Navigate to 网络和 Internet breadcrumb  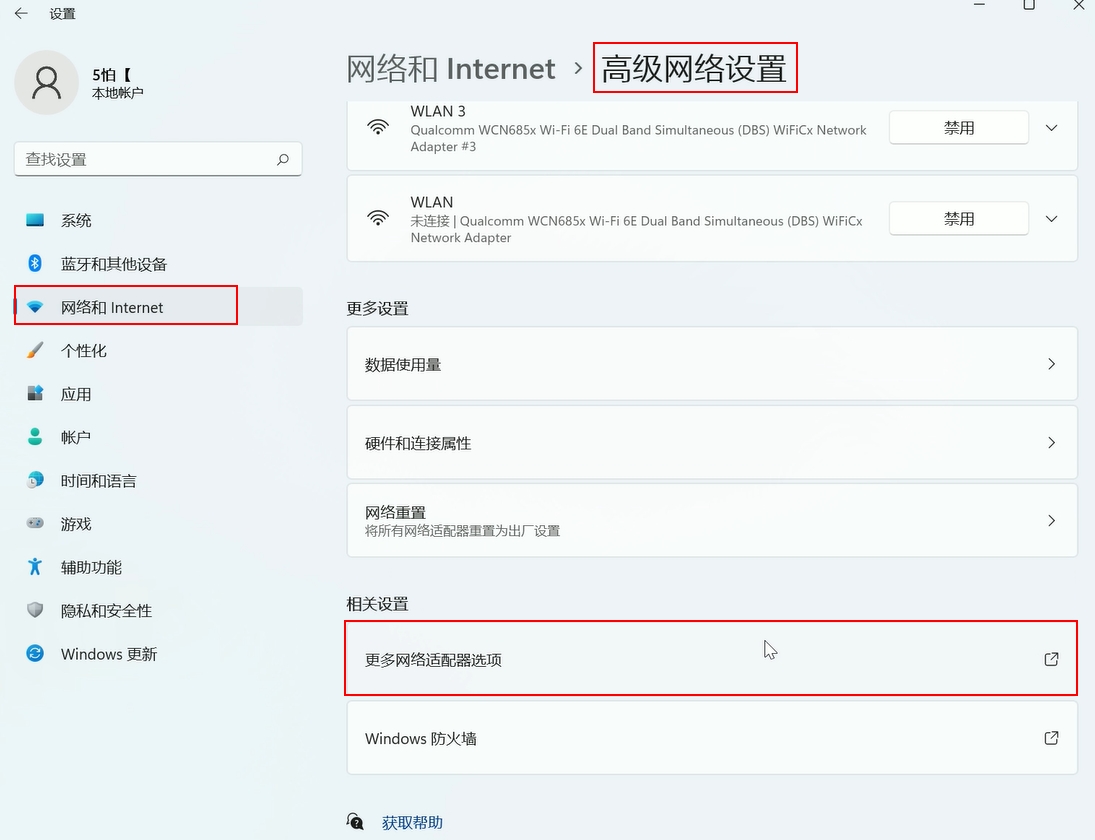pos(450,69)
